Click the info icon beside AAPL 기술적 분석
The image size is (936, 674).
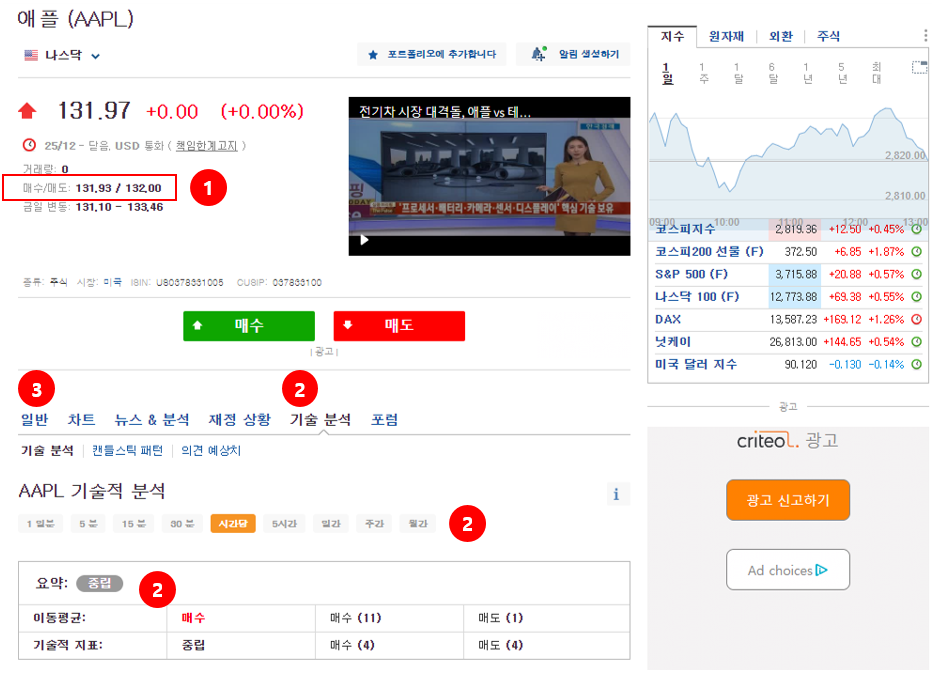[x=616, y=494]
